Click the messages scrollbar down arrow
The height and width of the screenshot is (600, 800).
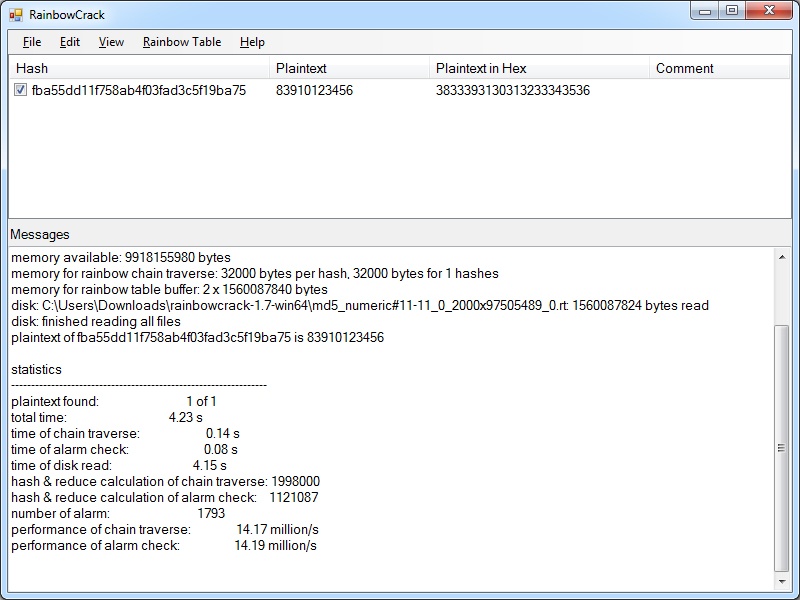782,581
